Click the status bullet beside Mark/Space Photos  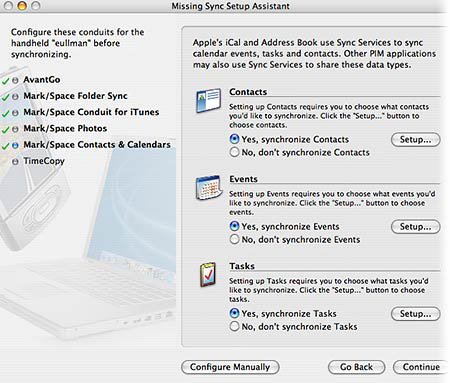tap(15, 129)
